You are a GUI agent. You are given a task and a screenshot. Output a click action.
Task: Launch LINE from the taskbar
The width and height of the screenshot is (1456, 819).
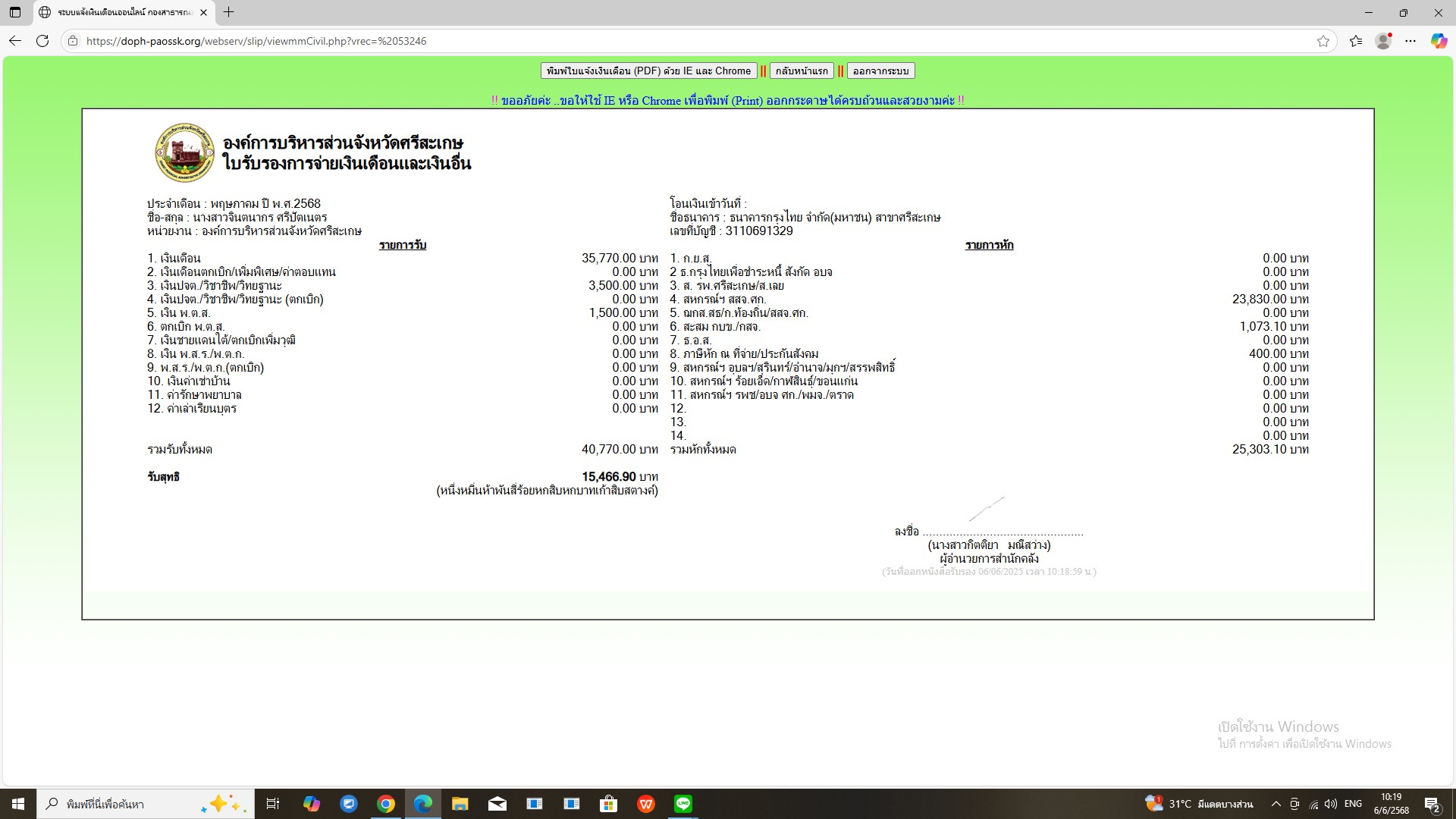pyautogui.click(x=682, y=804)
